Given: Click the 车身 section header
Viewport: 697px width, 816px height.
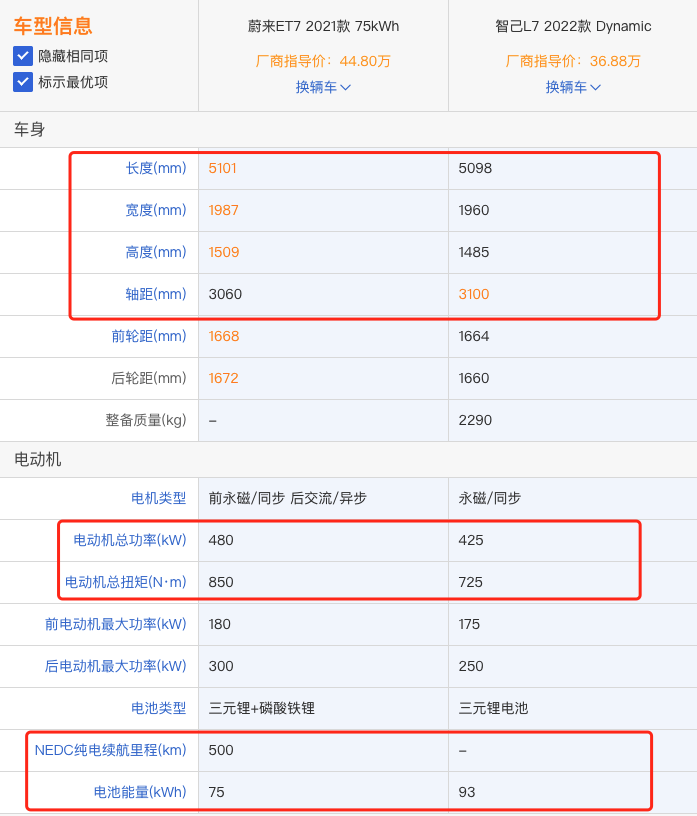Looking at the screenshot, I should point(29,129).
